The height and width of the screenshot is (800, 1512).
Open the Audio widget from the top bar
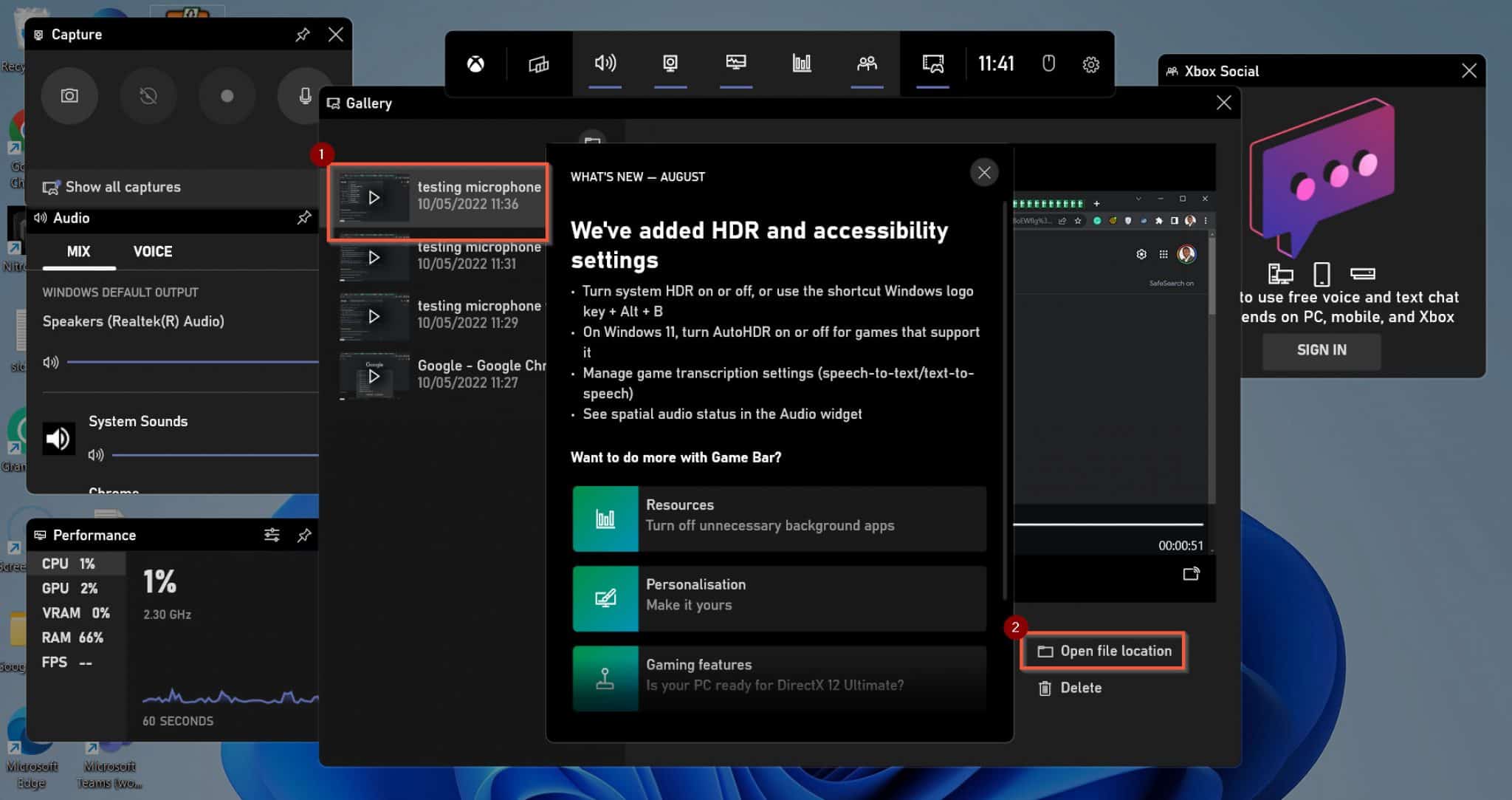pos(605,64)
